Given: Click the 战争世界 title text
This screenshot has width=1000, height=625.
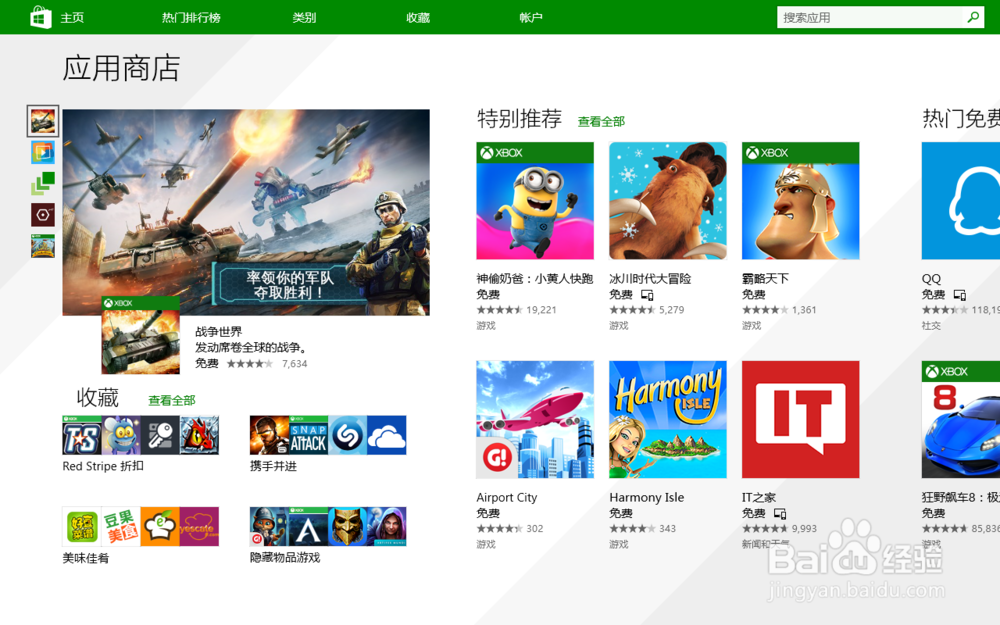Looking at the screenshot, I should pos(219,332).
